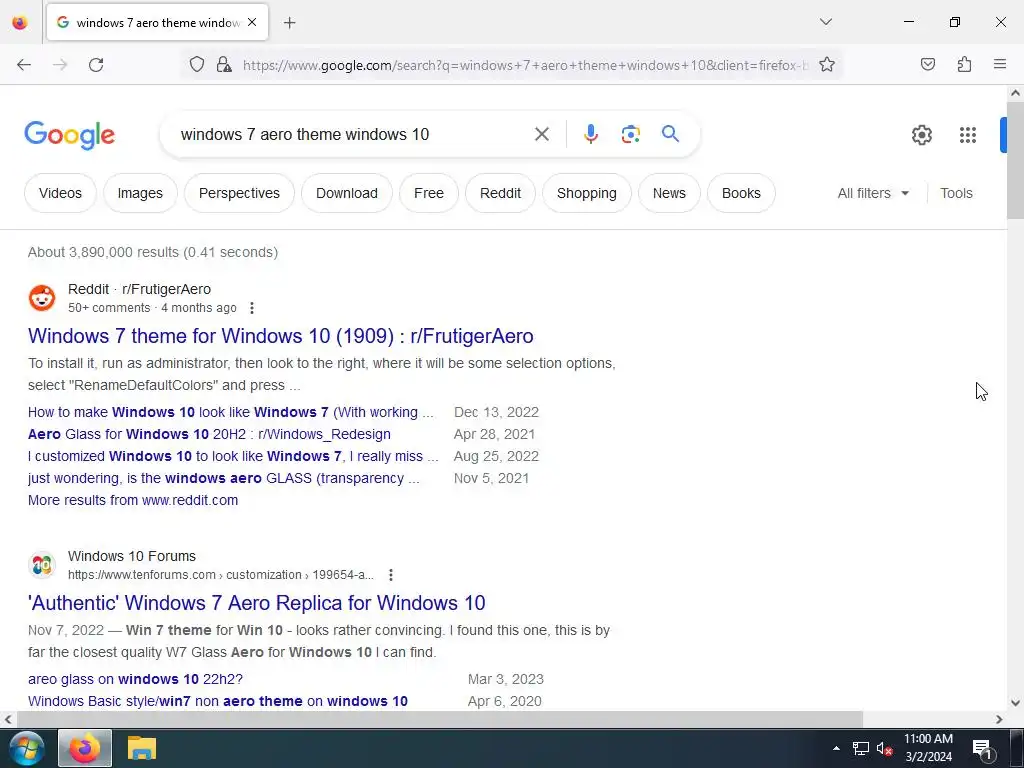The width and height of the screenshot is (1024, 768).
Task: Click the padlock site info icon
Action: click(x=224, y=65)
